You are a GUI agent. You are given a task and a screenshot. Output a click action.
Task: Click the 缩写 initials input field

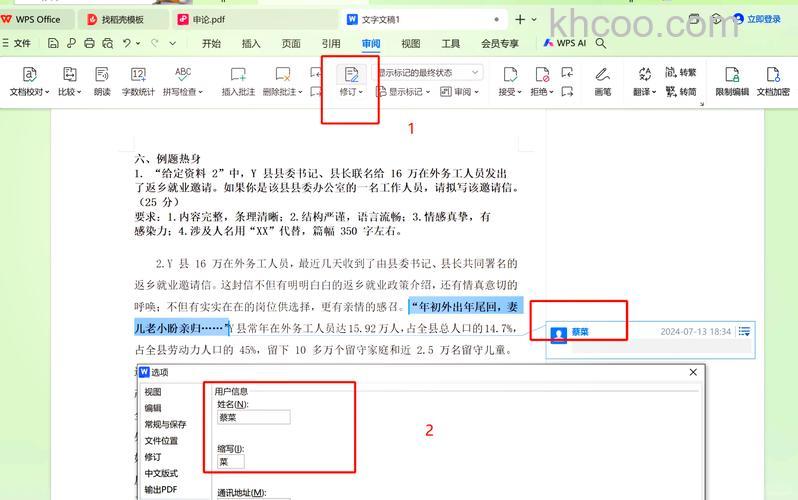(x=231, y=462)
